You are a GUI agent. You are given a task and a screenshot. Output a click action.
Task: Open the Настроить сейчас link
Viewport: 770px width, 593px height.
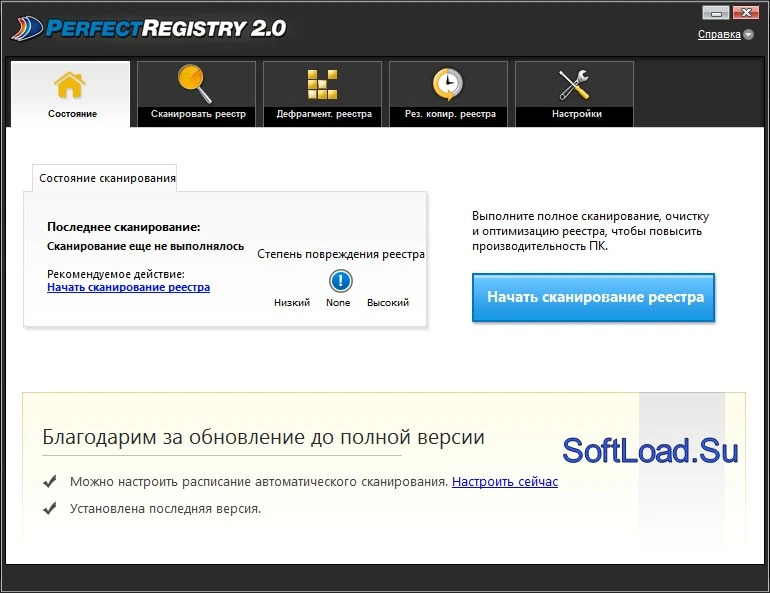pos(505,482)
